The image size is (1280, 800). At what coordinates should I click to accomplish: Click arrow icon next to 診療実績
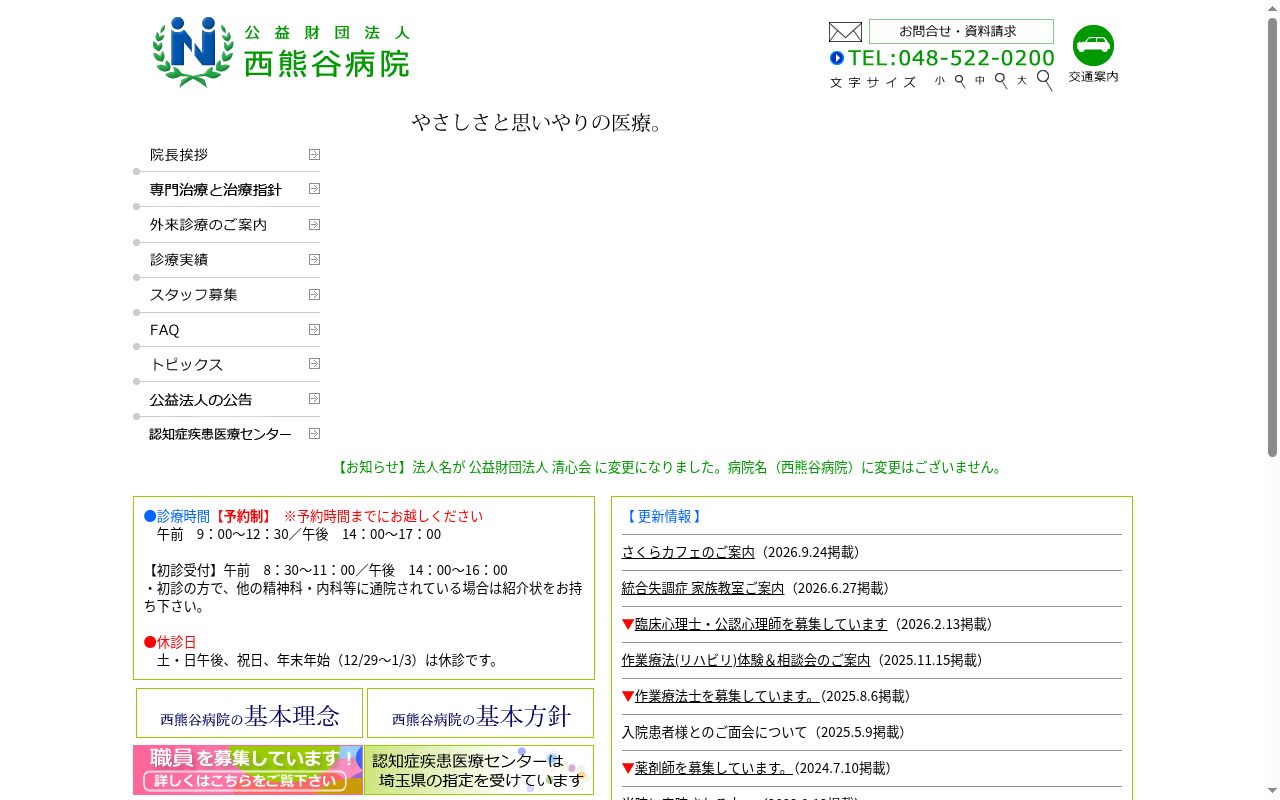click(314, 259)
